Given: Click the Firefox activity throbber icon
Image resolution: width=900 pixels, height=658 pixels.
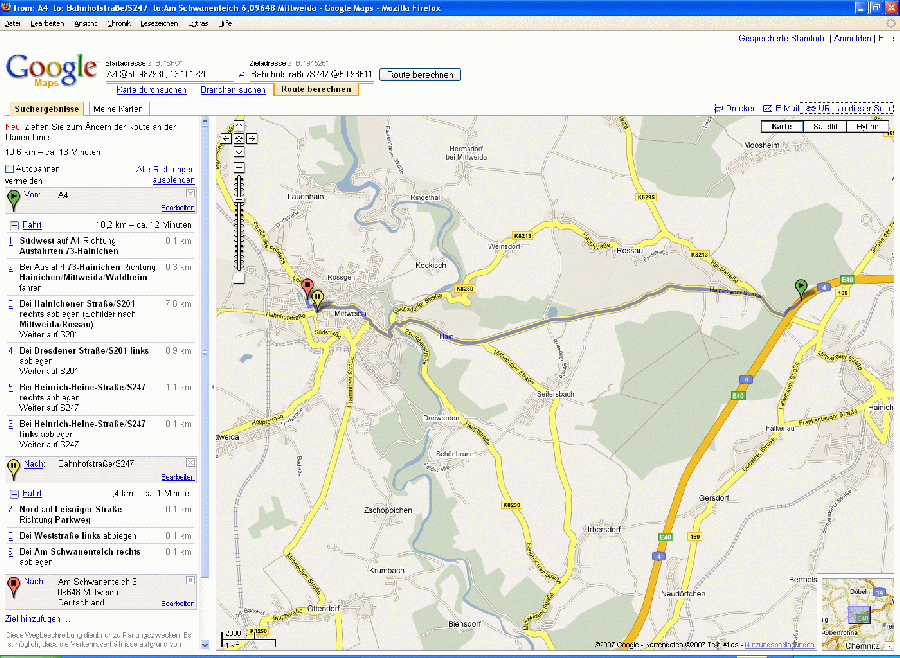Looking at the screenshot, I should pos(891,24).
